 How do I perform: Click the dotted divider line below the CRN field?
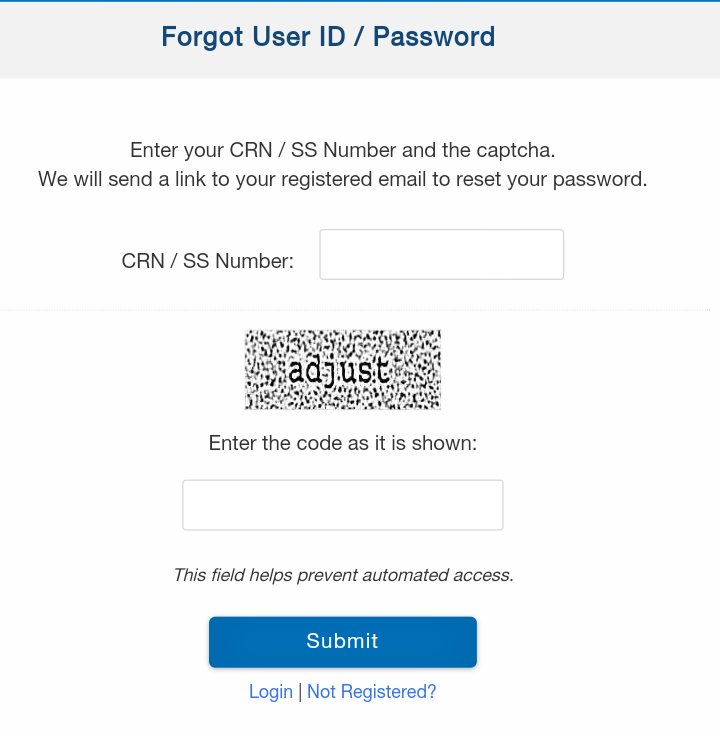pos(355,310)
